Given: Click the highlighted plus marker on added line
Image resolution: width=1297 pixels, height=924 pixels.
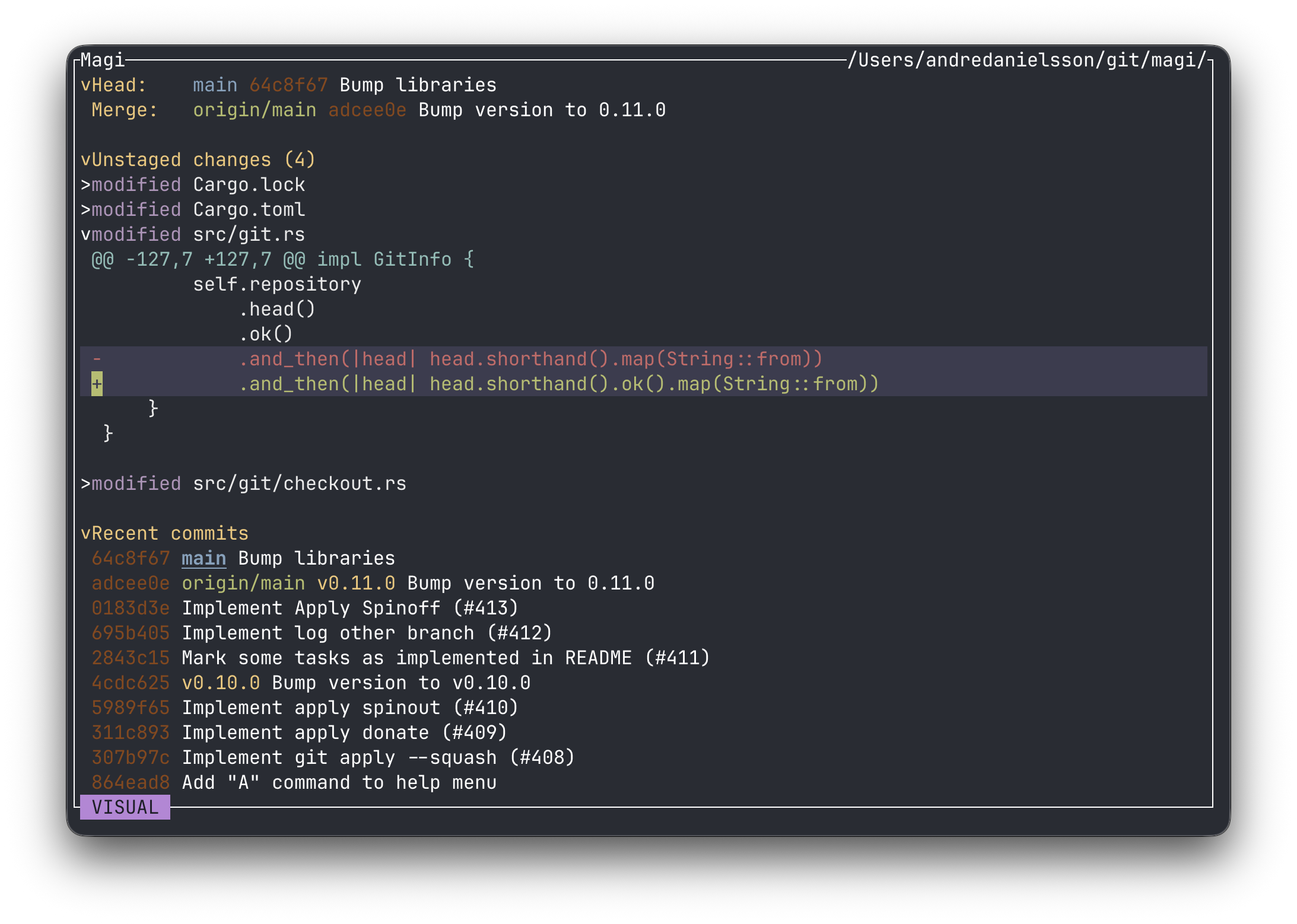Looking at the screenshot, I should click(x=97, y=384).
